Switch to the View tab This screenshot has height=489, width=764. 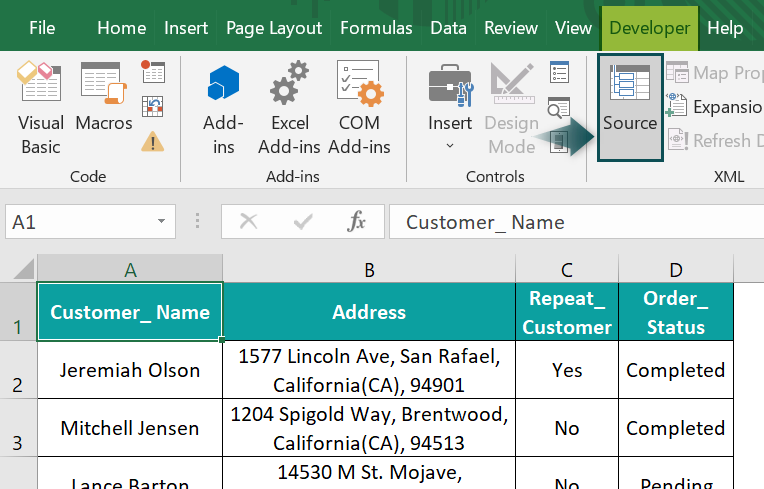(x=573, y=28)
